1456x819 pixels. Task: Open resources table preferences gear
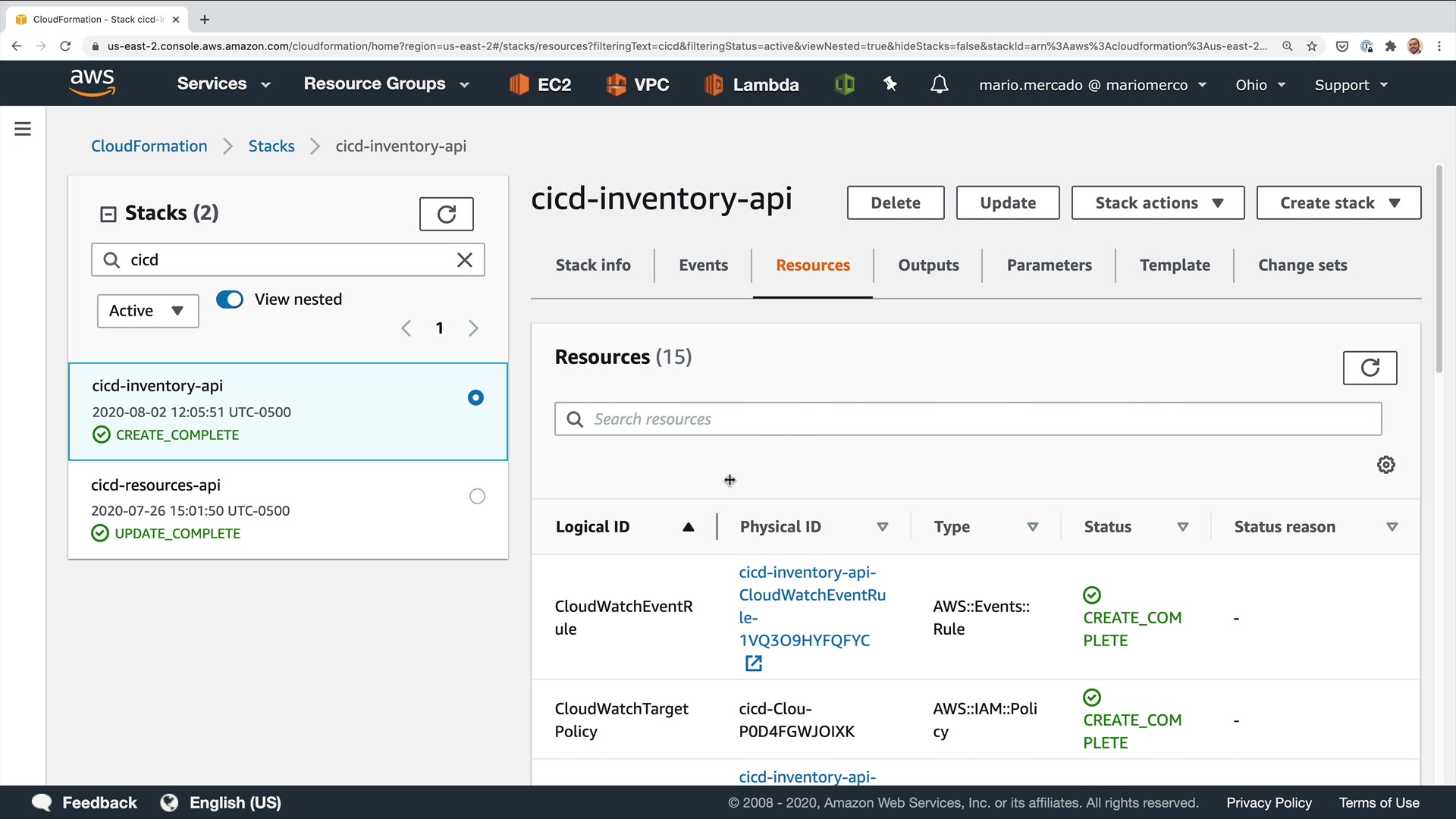1385,465
